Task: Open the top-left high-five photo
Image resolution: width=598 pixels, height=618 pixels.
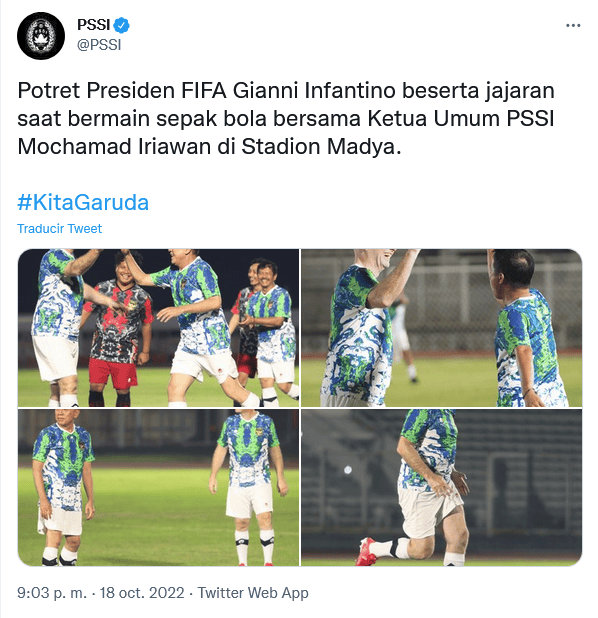Action: point(158,328)
